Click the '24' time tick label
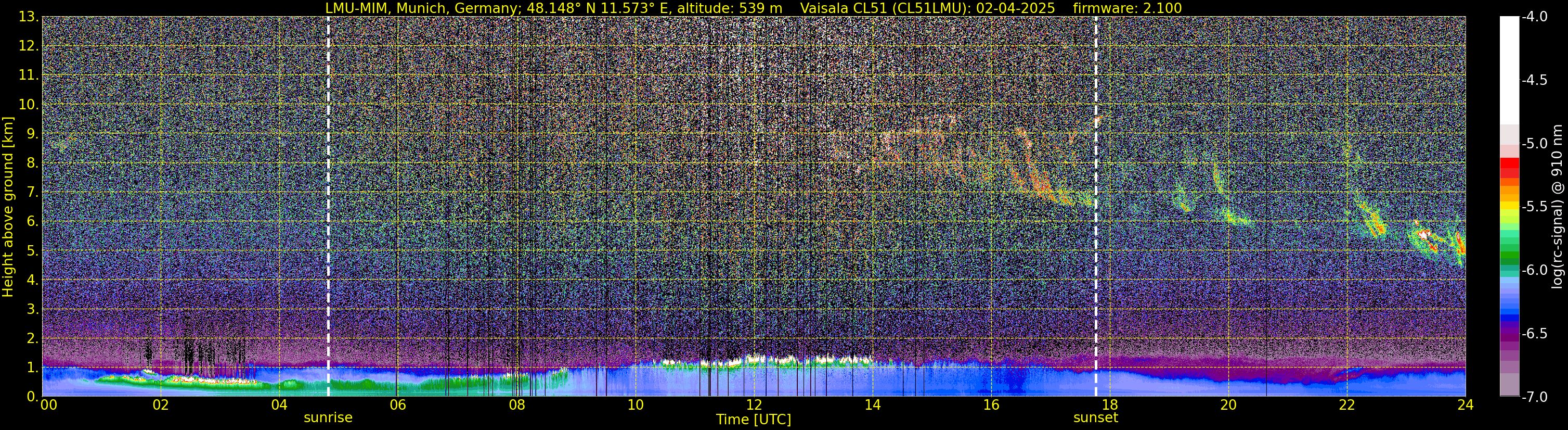This screenshot has width=1568, height=430. pyautogui.click(x=1465, y=406)
